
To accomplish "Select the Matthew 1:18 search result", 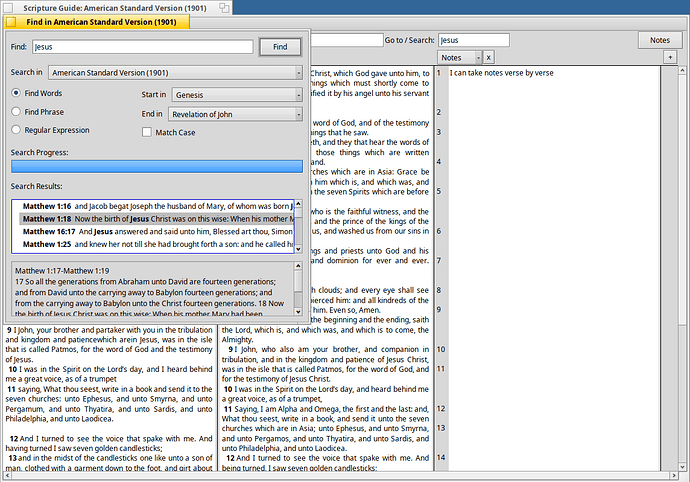I will (x=157, y=219).
